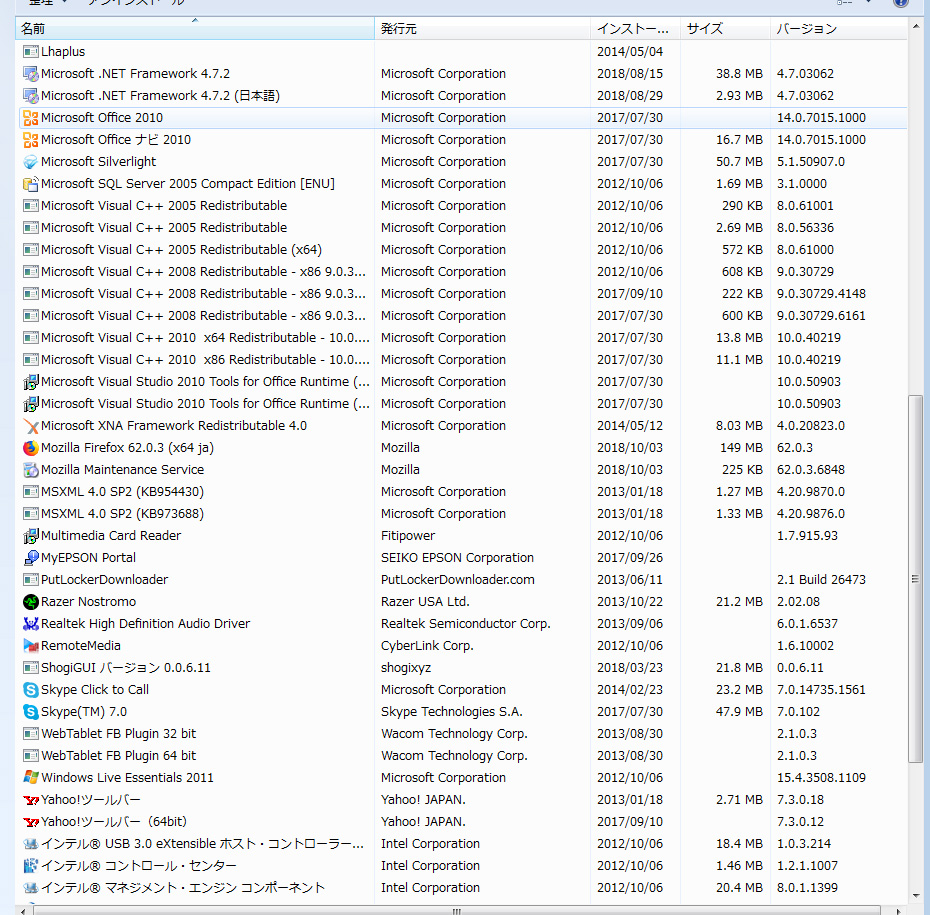930x915 pixels.
Task: Click the version value 6.0.1.6537
Action: coord(807,623)
